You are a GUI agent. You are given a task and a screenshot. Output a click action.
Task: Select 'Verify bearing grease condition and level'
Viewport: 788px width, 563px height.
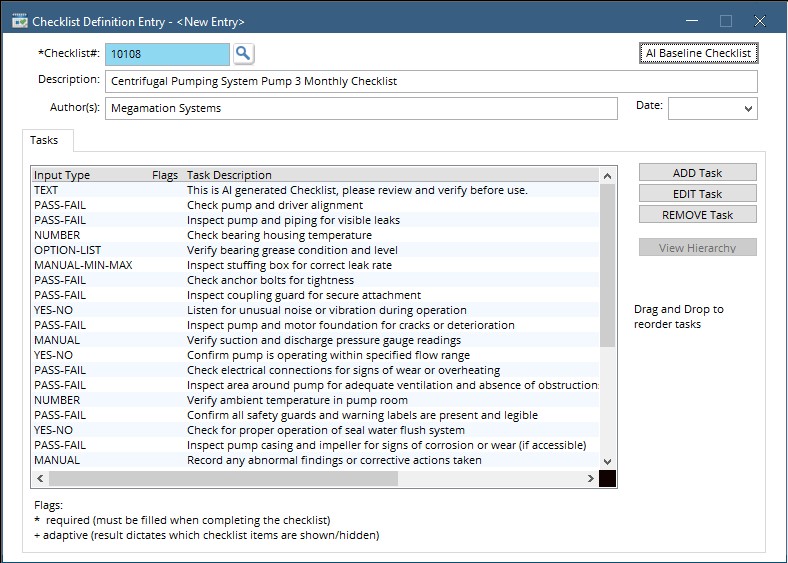pyautogui.click(x=316, y=250)
